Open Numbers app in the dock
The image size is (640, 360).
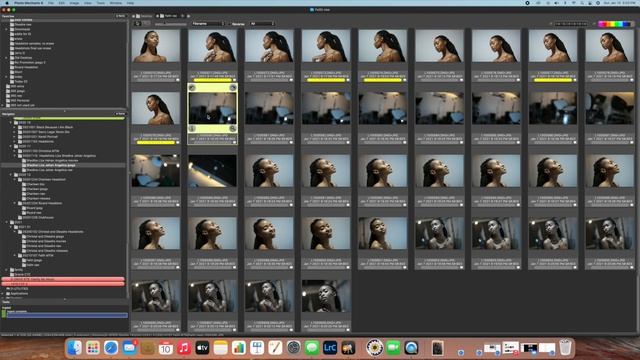coord(239,348)
